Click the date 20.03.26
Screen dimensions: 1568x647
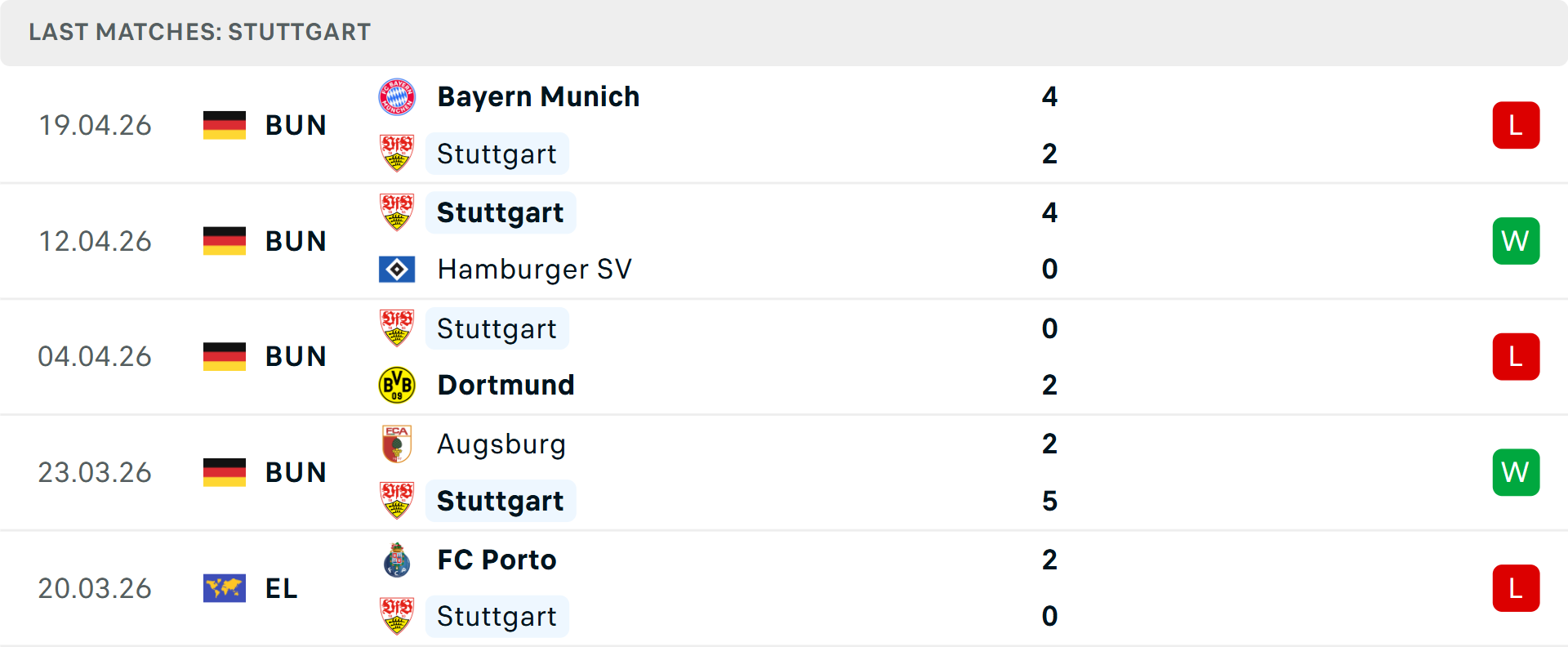click(95, 588)
